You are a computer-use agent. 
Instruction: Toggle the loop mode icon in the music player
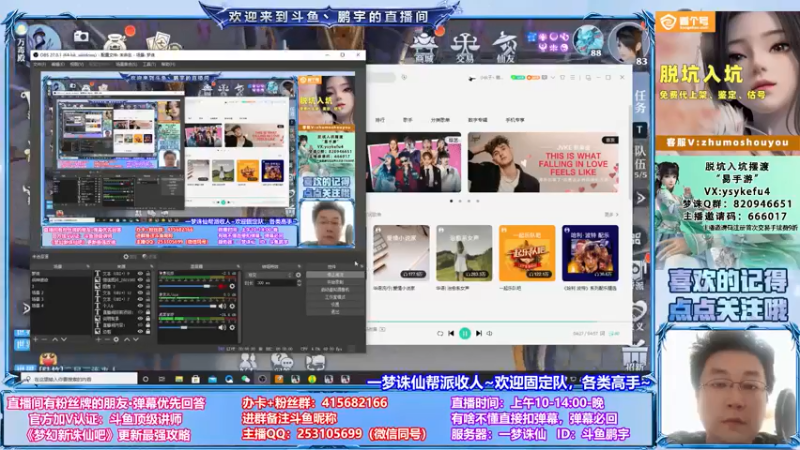tap(440, 333)
